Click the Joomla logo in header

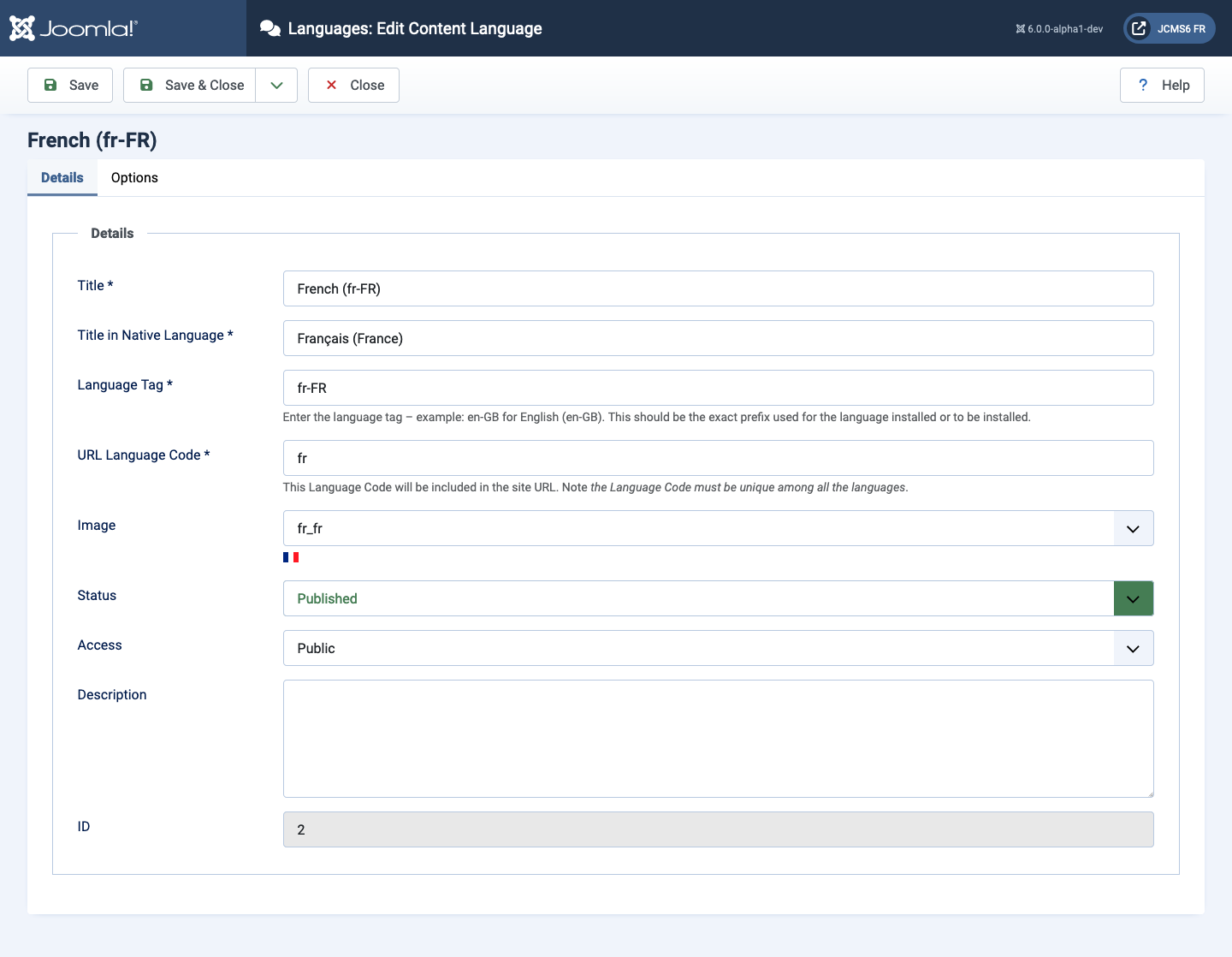73,28
